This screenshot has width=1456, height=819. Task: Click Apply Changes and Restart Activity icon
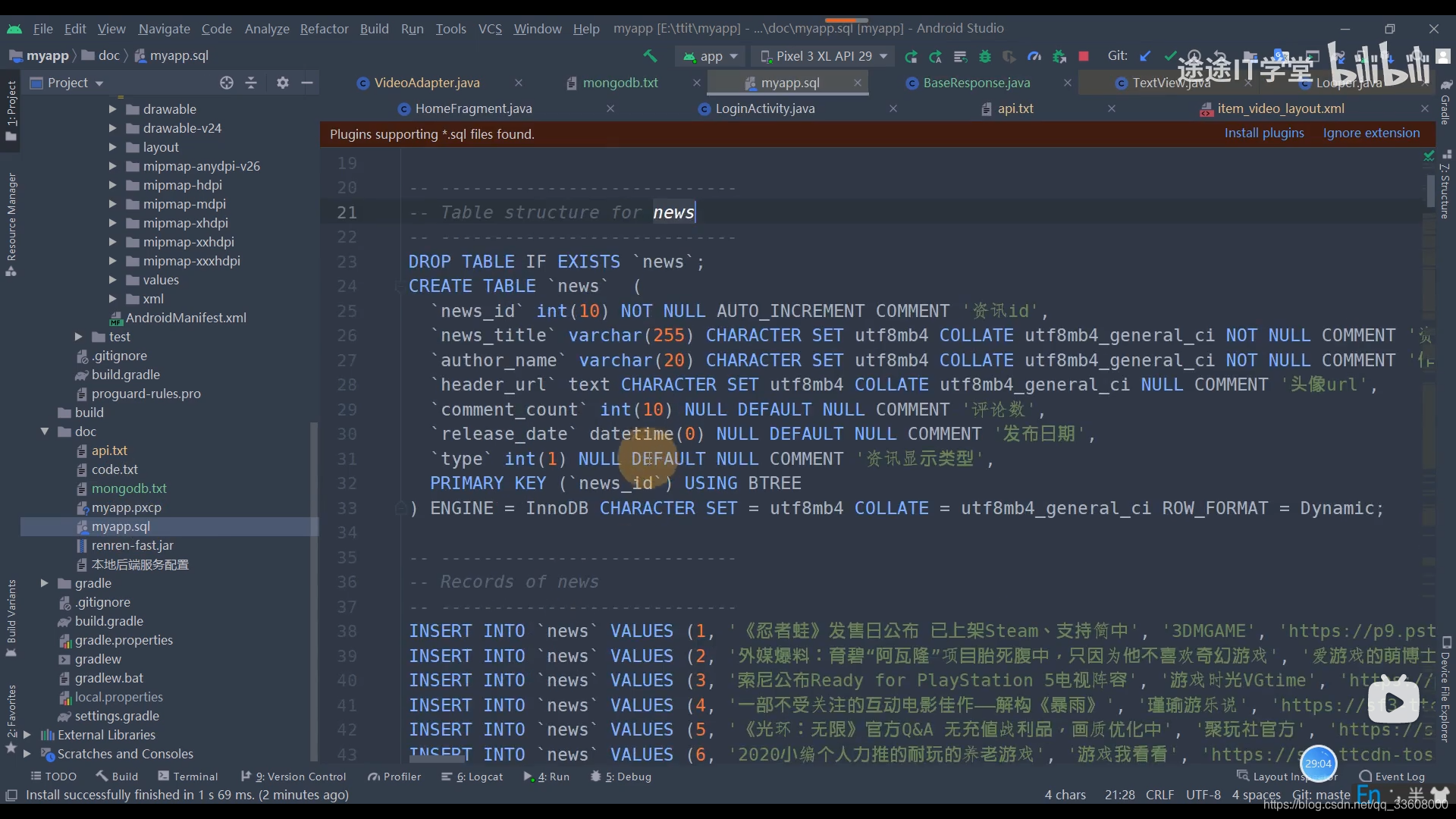click(936, 56)
